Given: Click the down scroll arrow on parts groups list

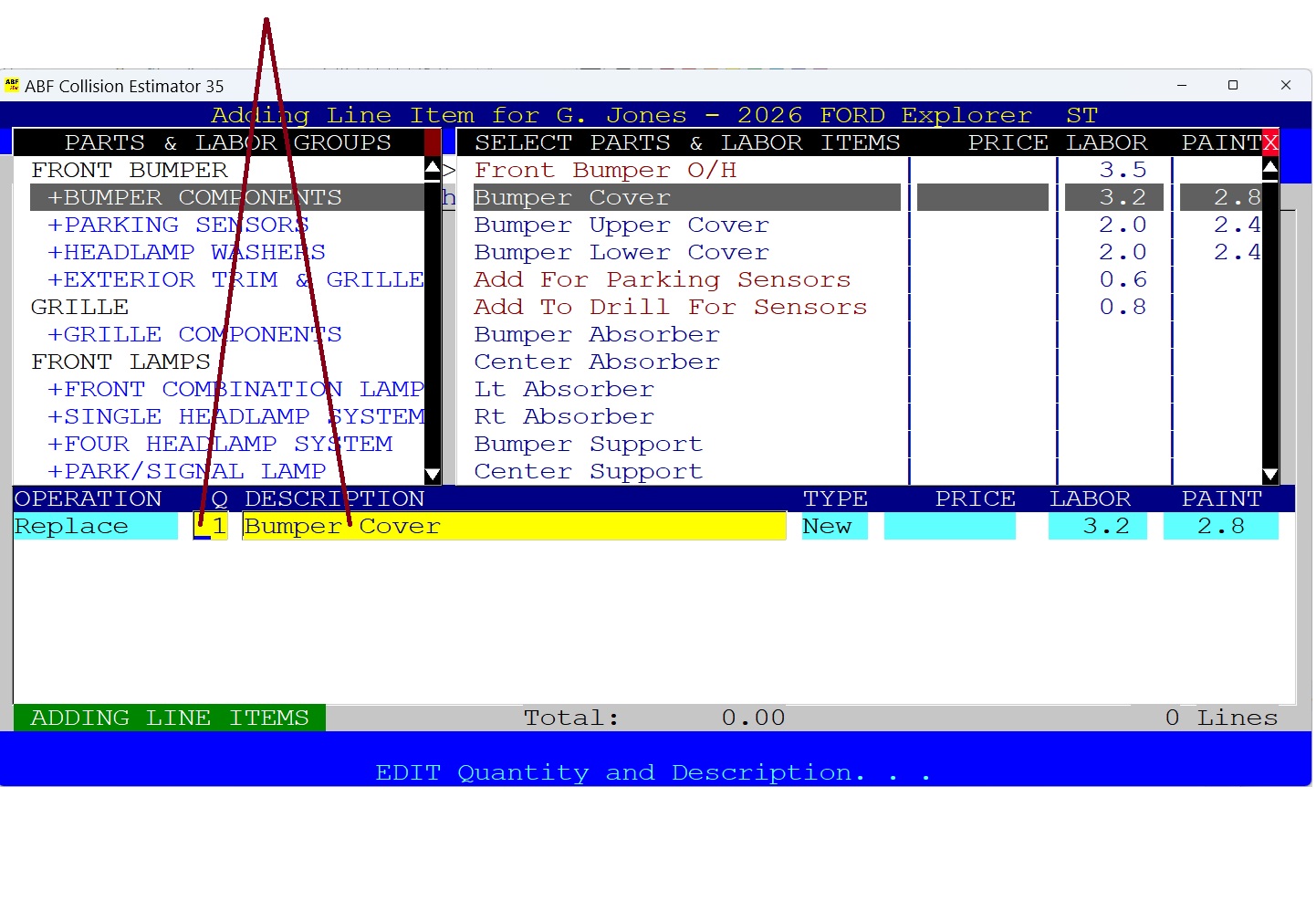Looking at the screenshot, I should [433, 475].
